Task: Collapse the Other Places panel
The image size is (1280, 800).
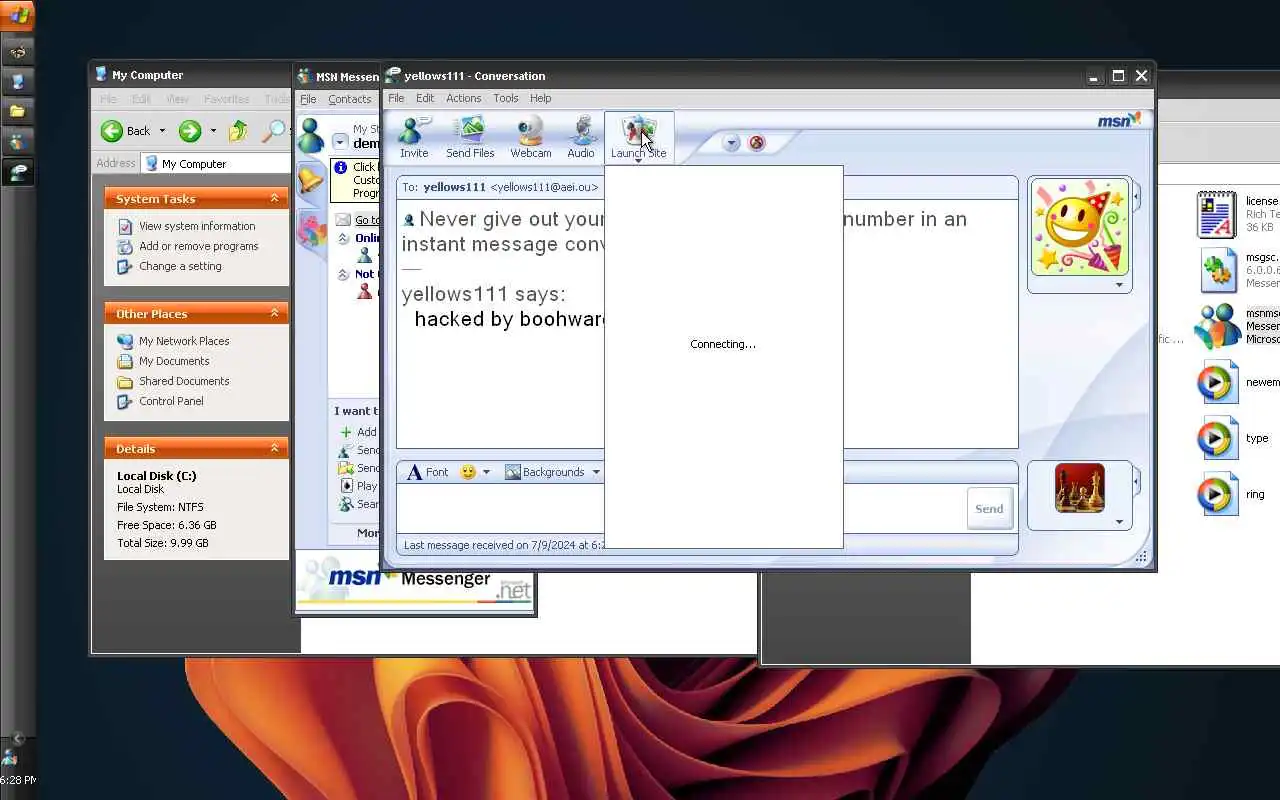Action: pos(274,314)
